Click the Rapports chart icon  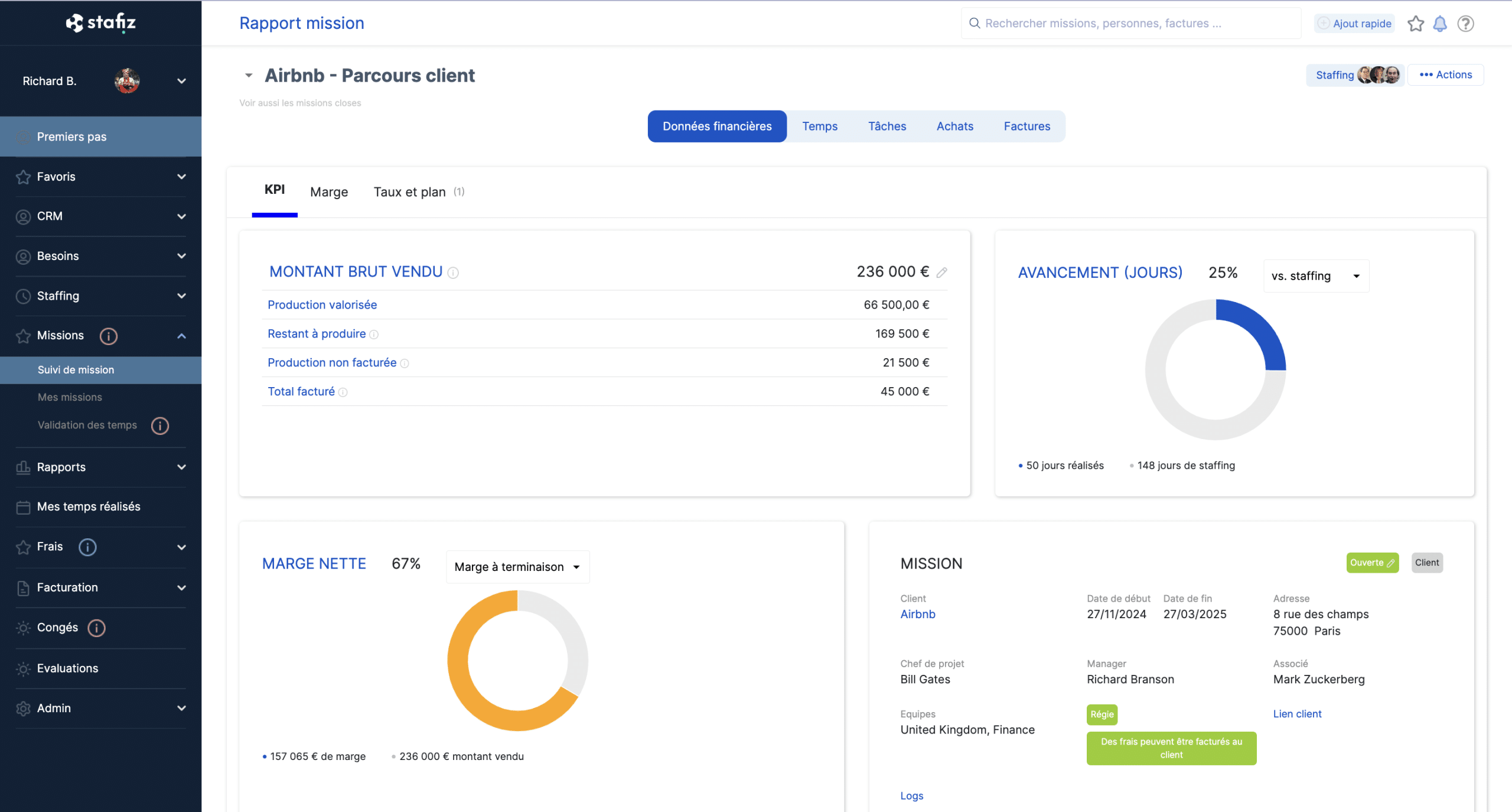coord(23,467)
